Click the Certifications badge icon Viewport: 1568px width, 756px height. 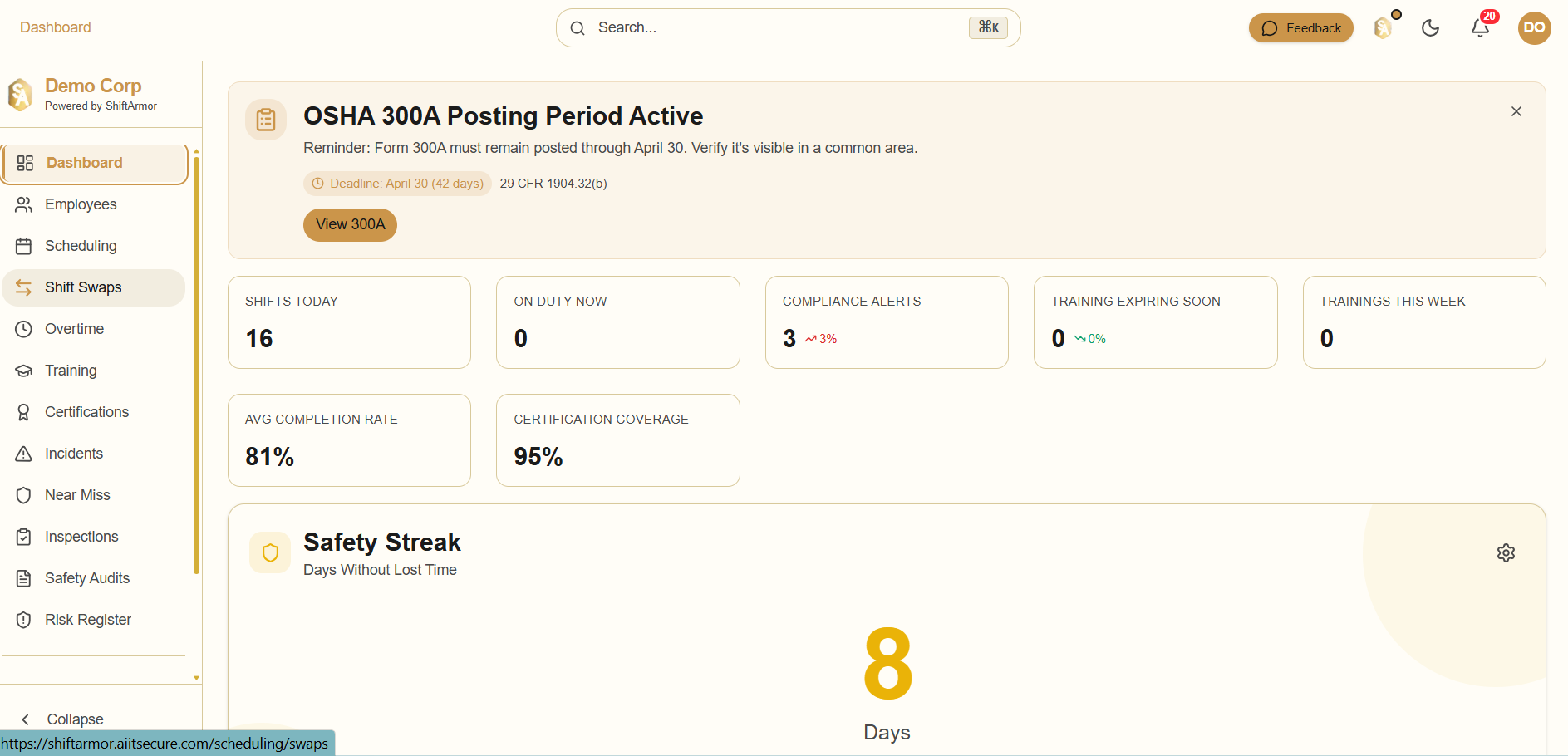click(x=24, y=412)
